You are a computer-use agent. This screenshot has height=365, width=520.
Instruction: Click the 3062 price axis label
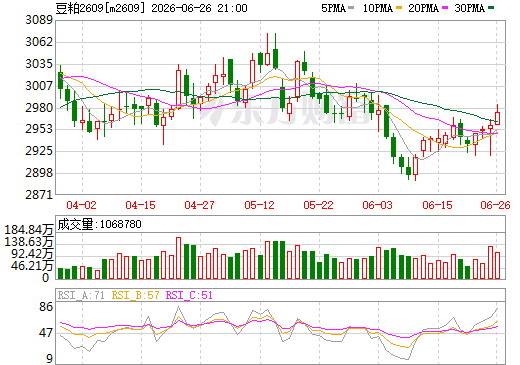click(x=39, y=42)
